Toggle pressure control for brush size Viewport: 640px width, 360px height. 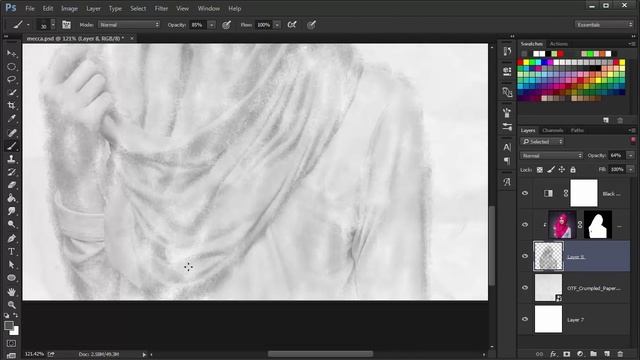coord(311,25)
